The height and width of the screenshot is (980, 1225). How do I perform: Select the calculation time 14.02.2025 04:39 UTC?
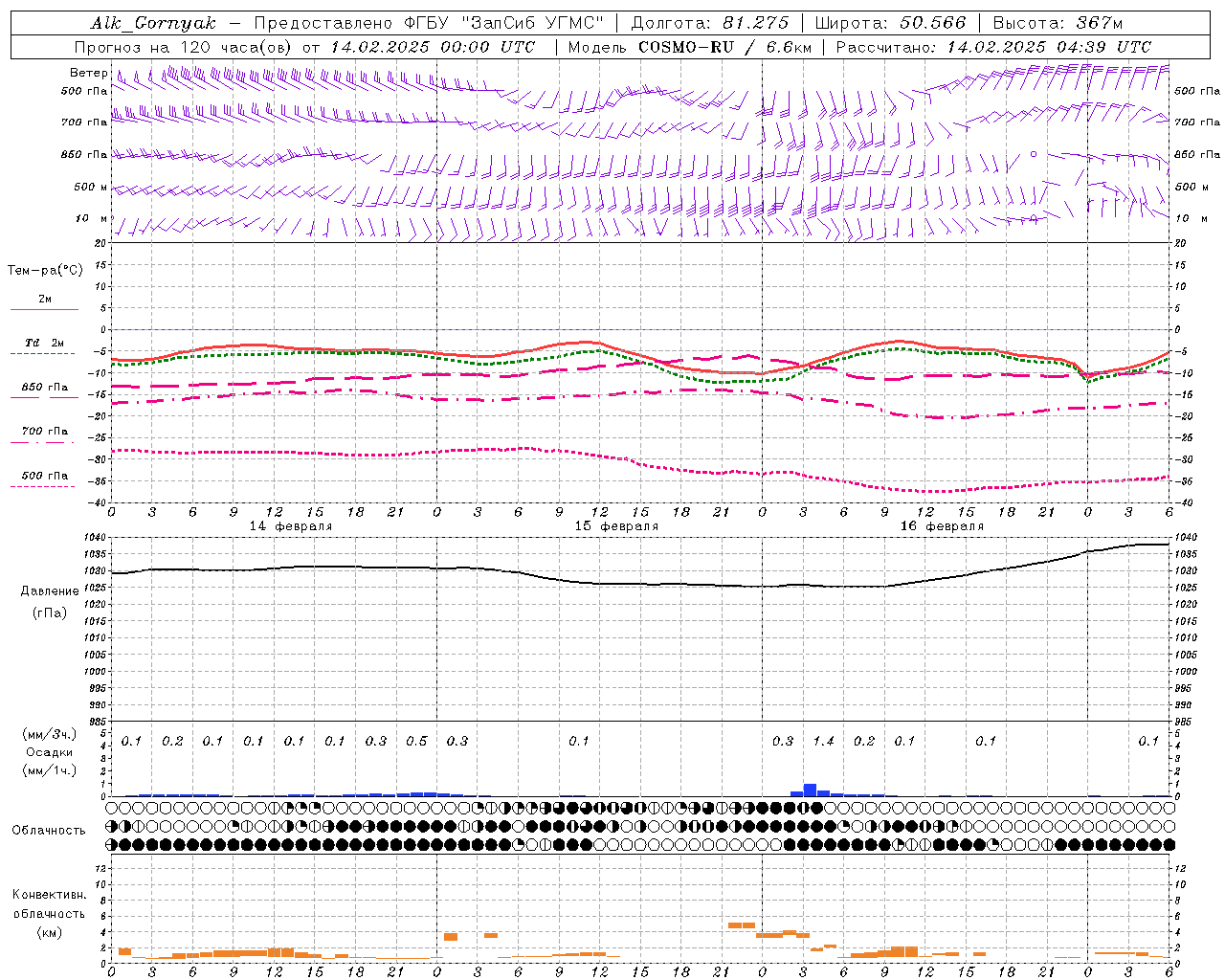coord(1049,47)
